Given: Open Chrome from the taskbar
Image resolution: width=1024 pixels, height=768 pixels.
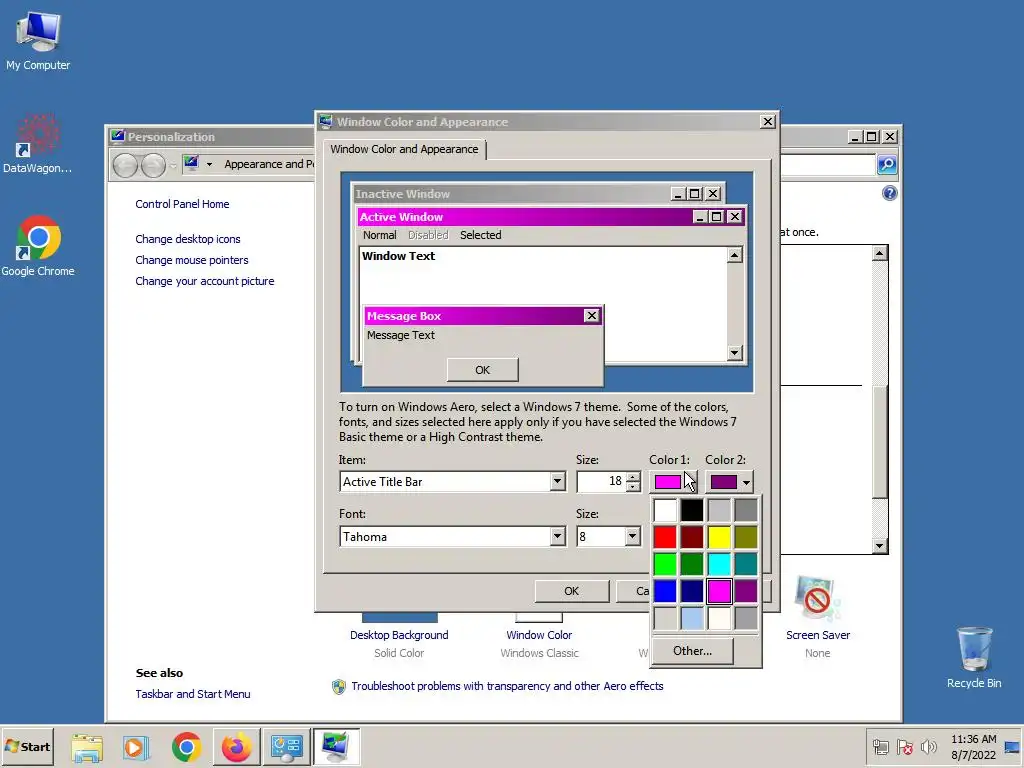Looking at the screenshot, I should point(187,747).
